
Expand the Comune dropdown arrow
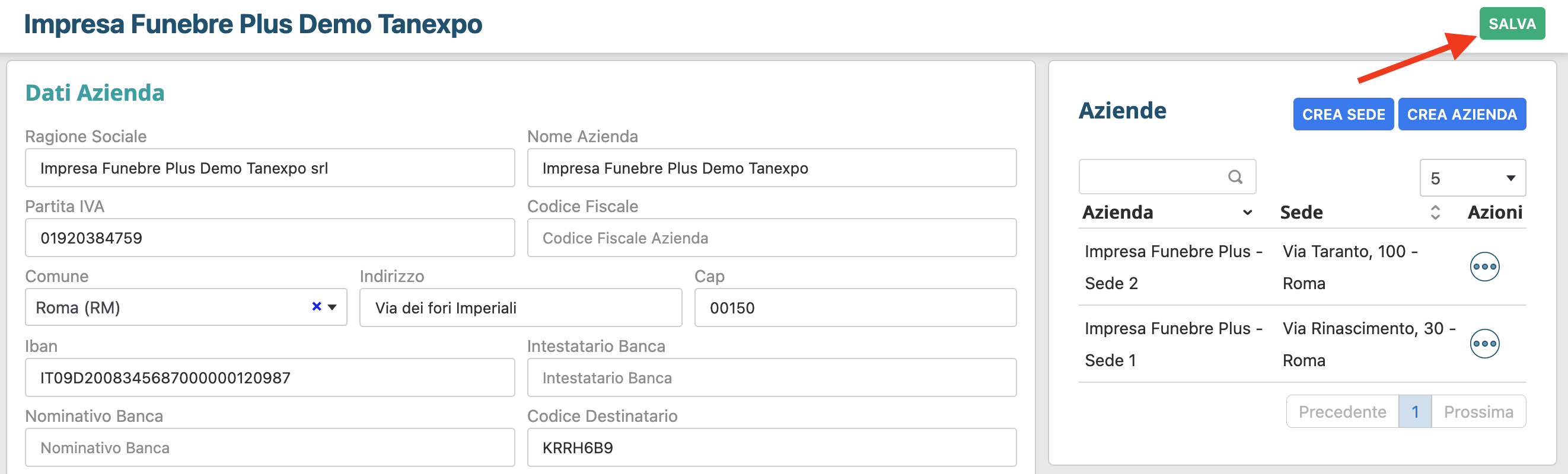point(332,308)
